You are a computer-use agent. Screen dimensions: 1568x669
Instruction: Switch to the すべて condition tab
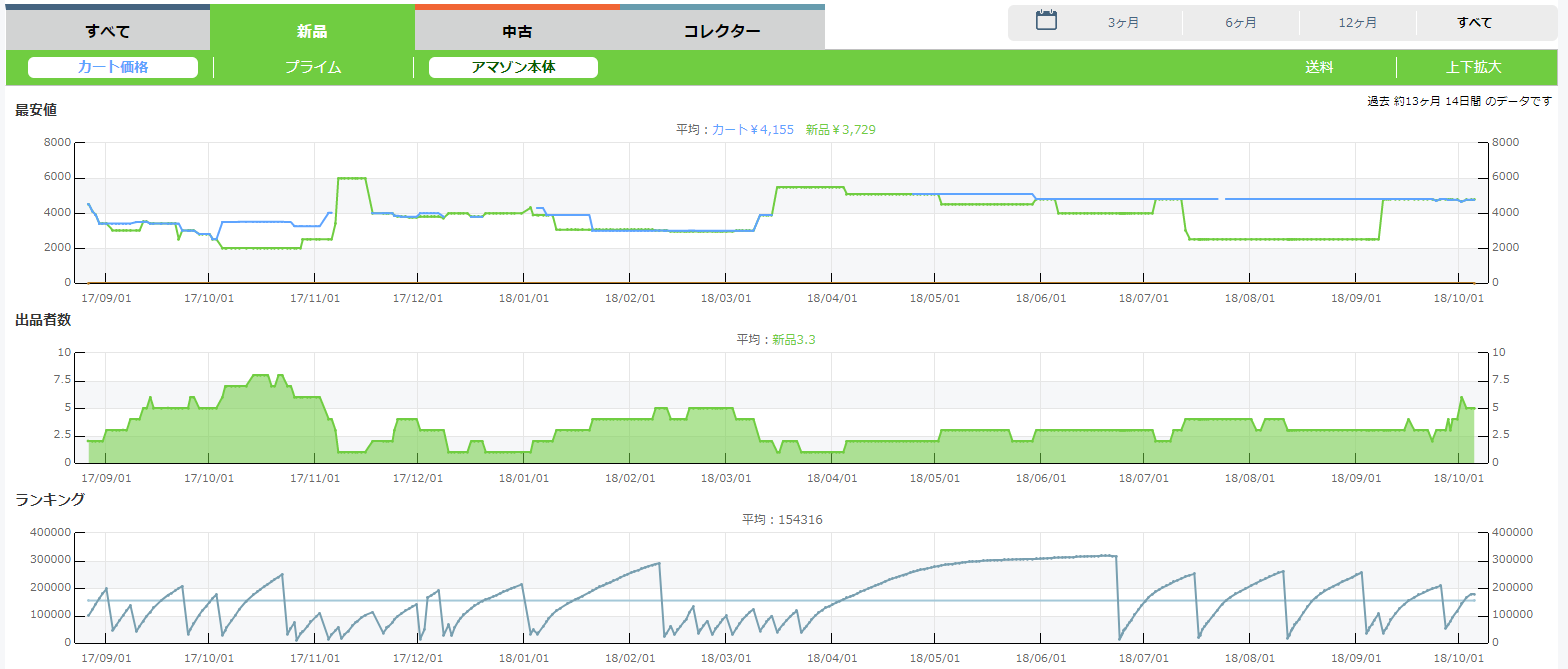[x=108, y=30]
